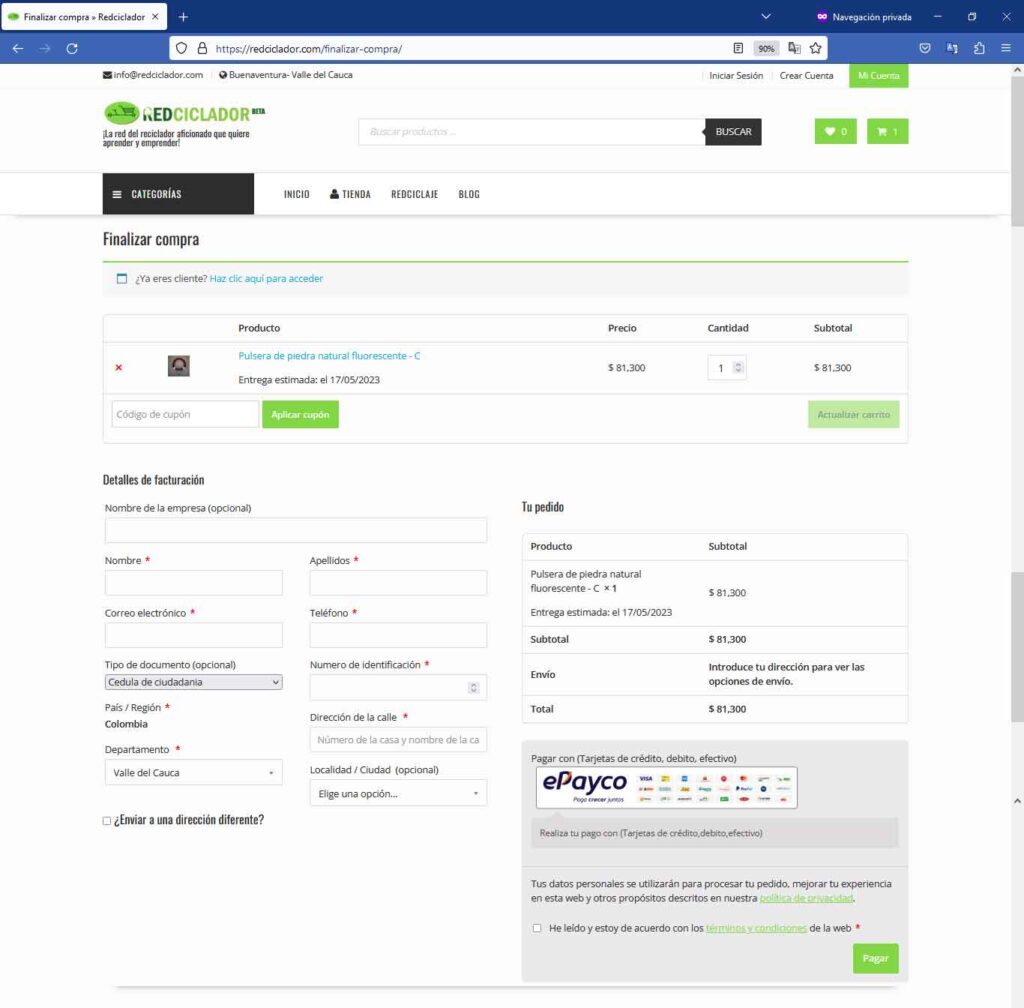Check the ship to different address box

(x=108, y=821)
